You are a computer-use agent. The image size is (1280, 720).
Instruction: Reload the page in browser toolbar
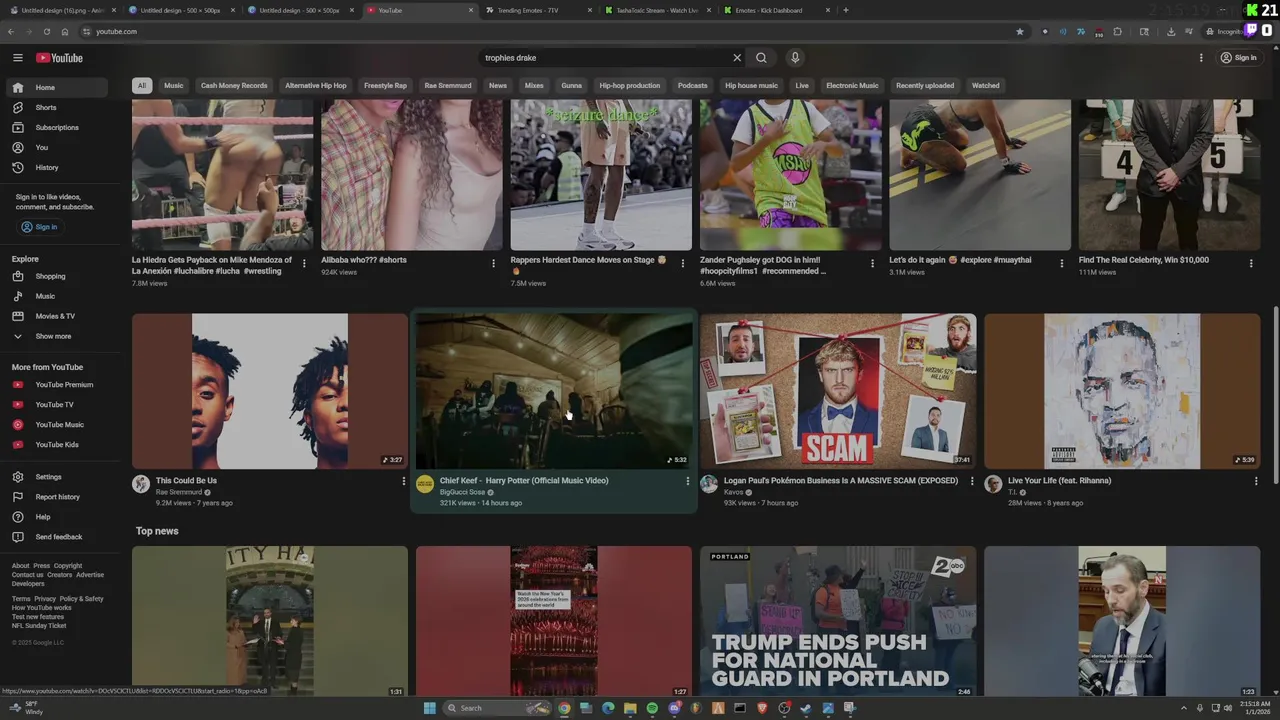click(x=47, y=31)
